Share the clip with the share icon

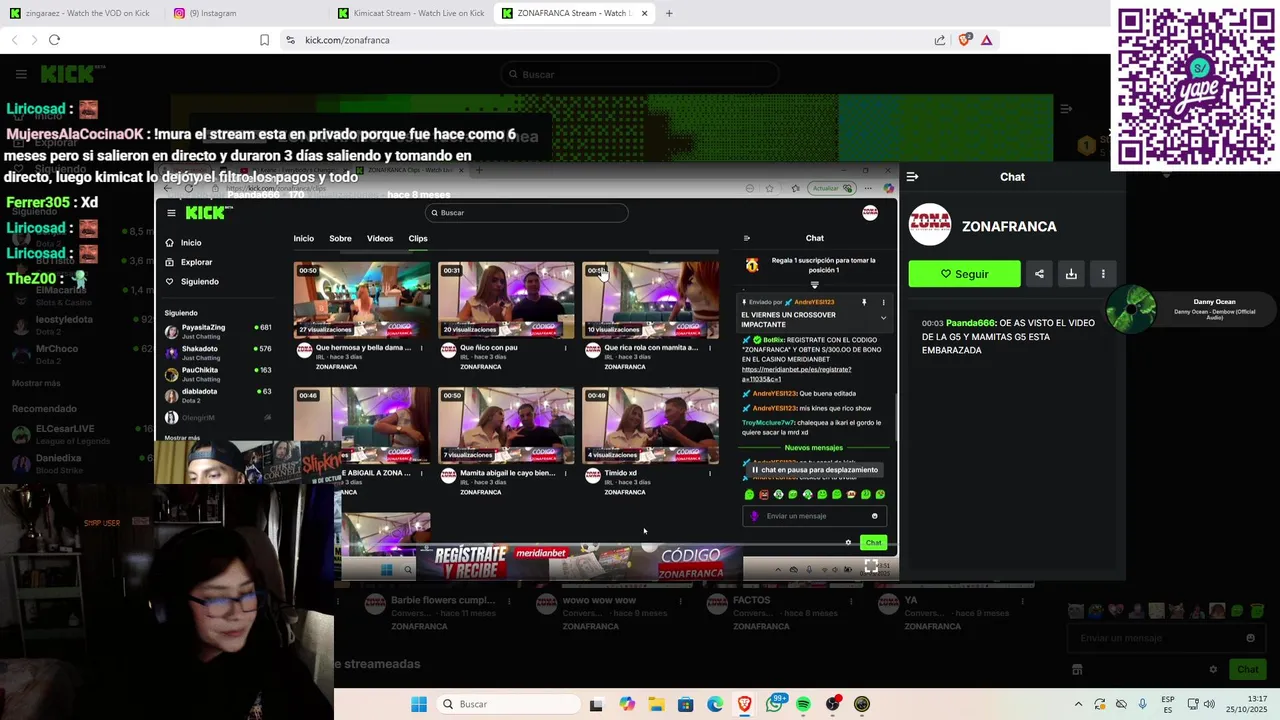1039,274
